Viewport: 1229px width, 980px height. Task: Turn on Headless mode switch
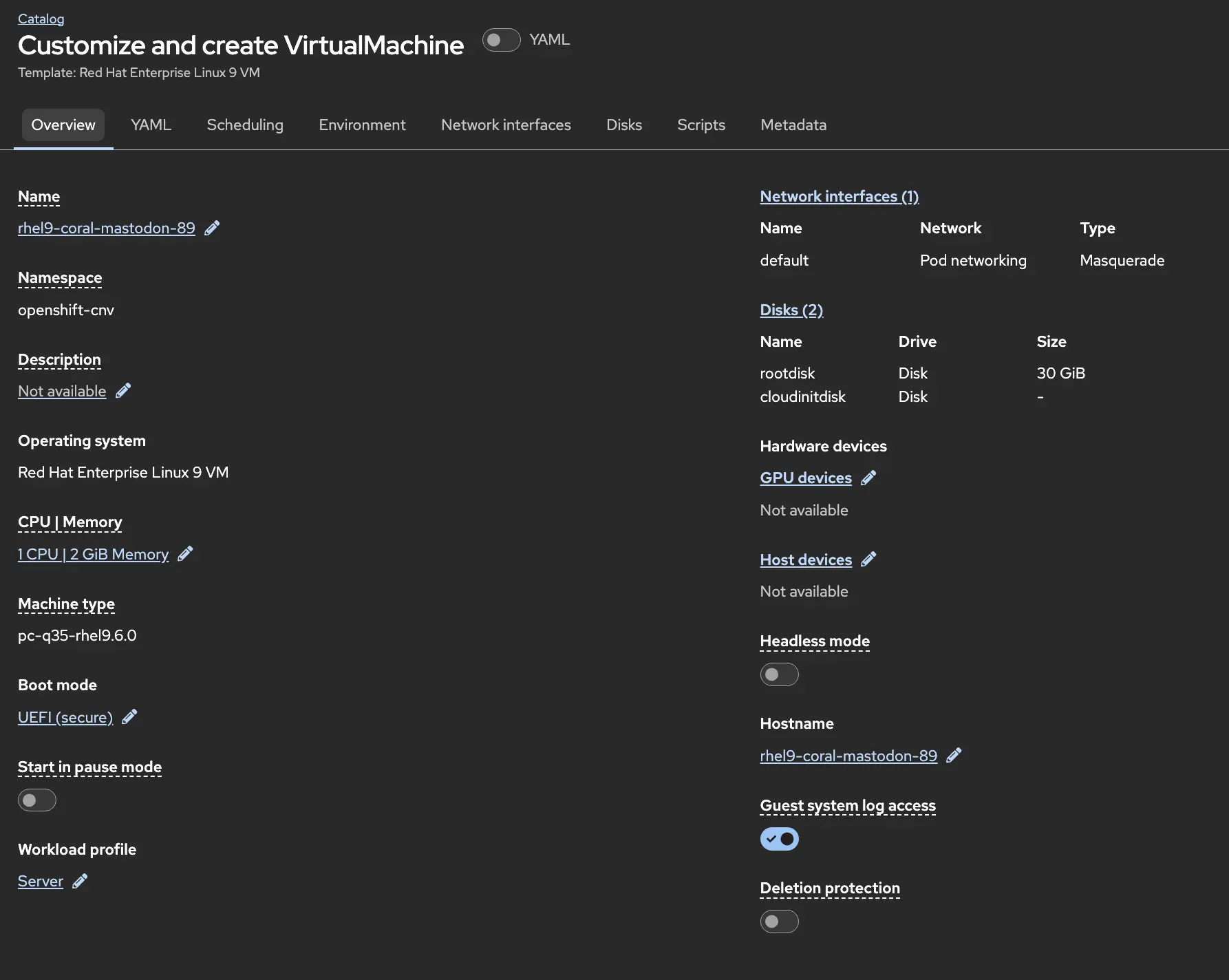coord(779,674)
